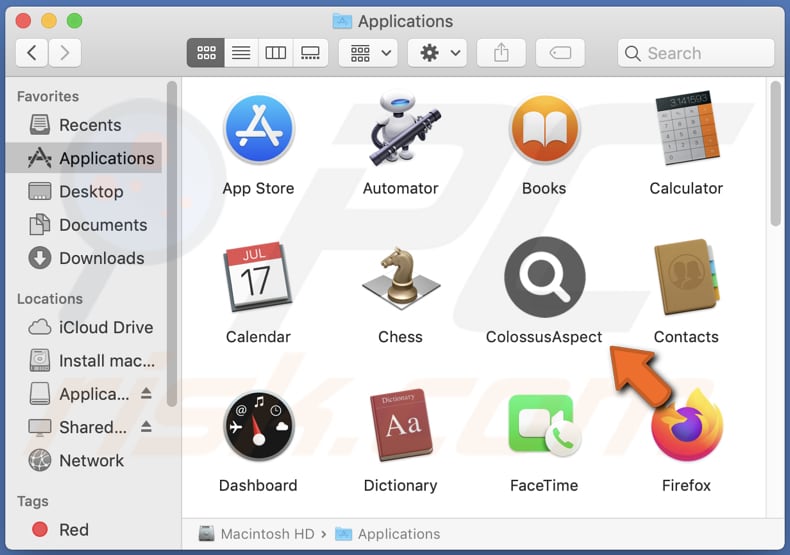790x555 pixels.
Task: Click the Edit Tags button
Action: (560, 53)
